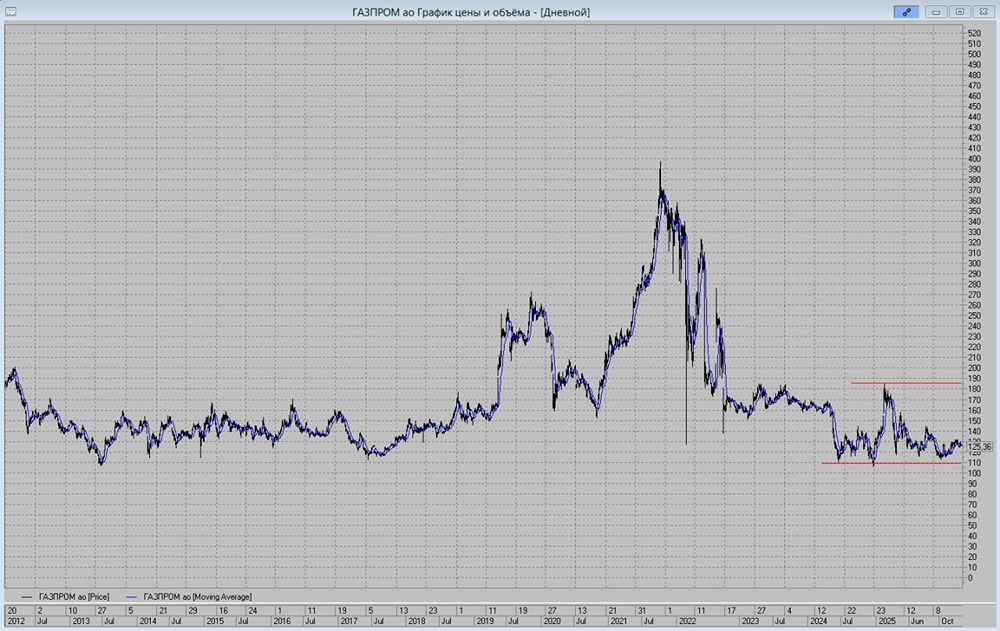Minimize the ГАЗПРОМ chart window

[937, 11]
